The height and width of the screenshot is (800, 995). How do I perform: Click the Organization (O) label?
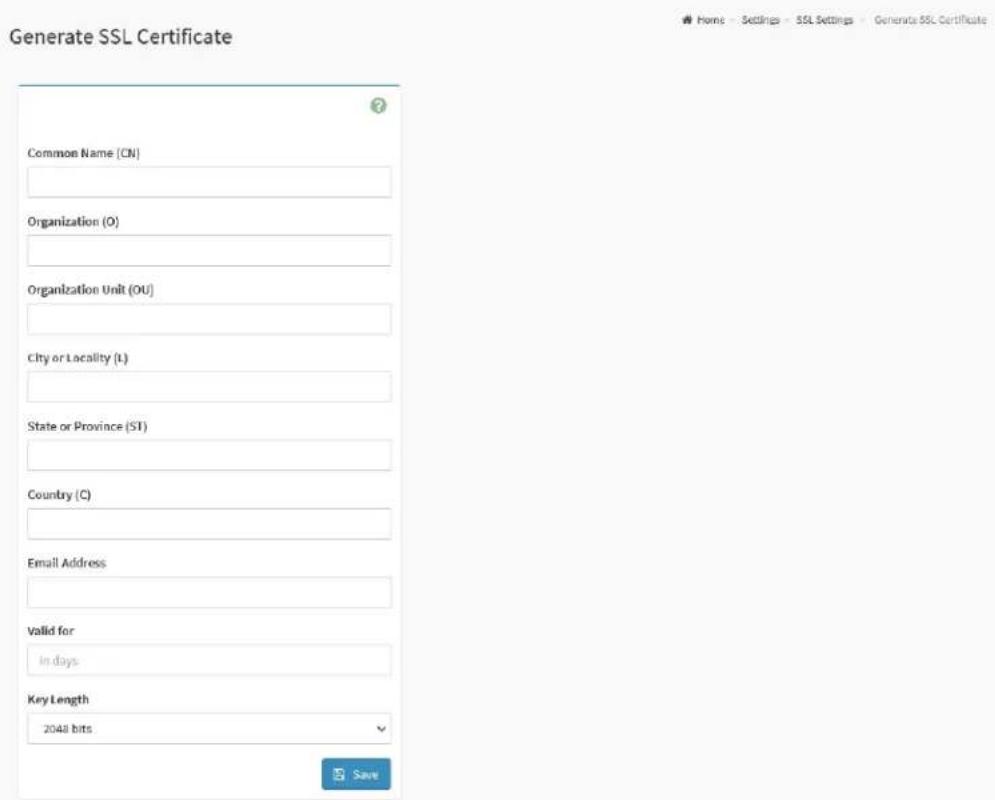(x=73, y=221)
